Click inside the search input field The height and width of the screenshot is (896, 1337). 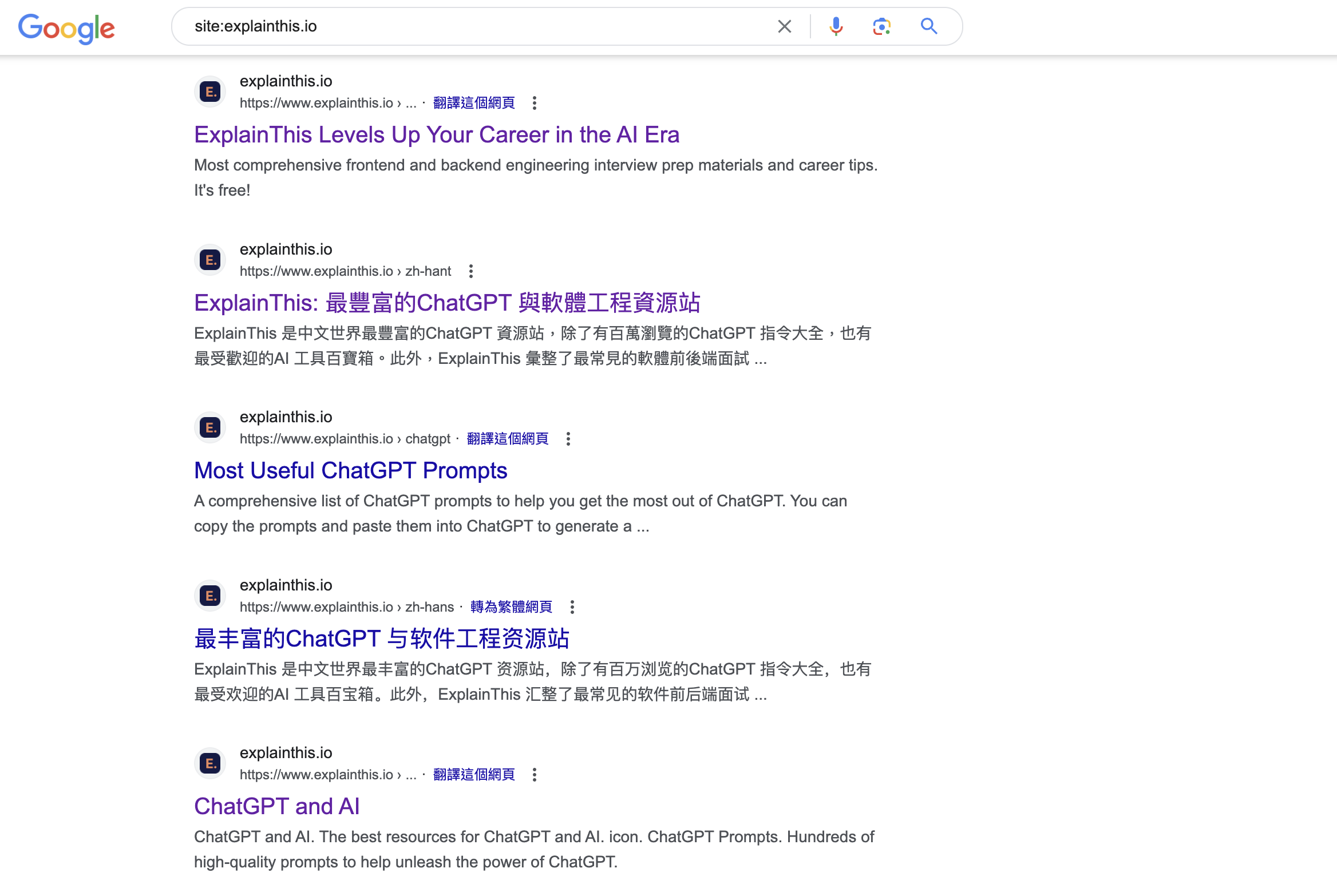pyautogui.click(x=458, y=26)
